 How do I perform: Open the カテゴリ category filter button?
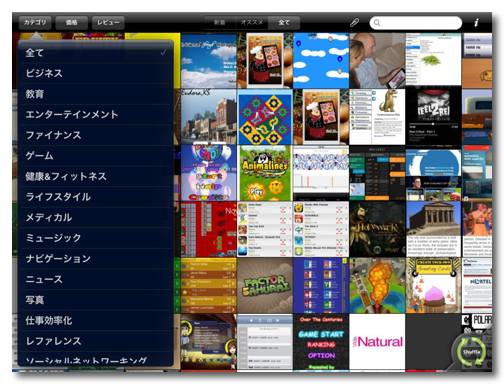point(35,22)
